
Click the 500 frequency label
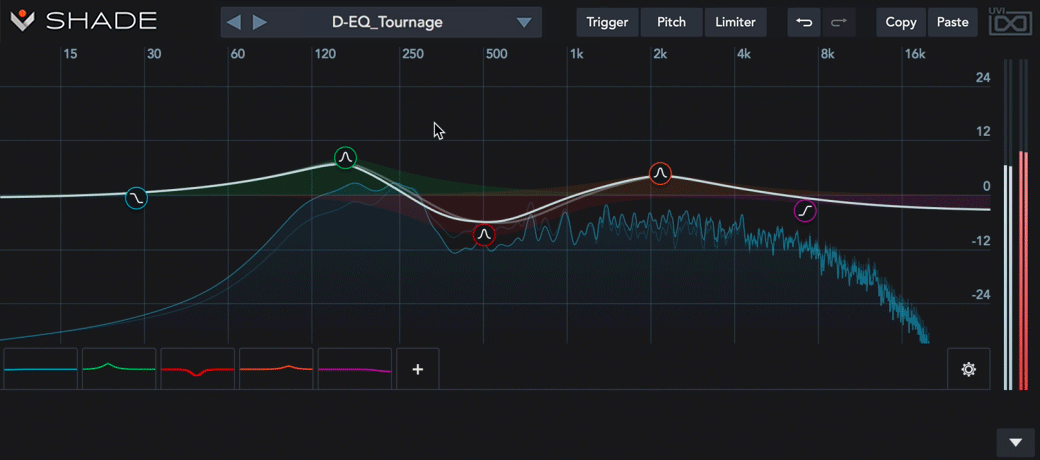click(x=496, y=54)
